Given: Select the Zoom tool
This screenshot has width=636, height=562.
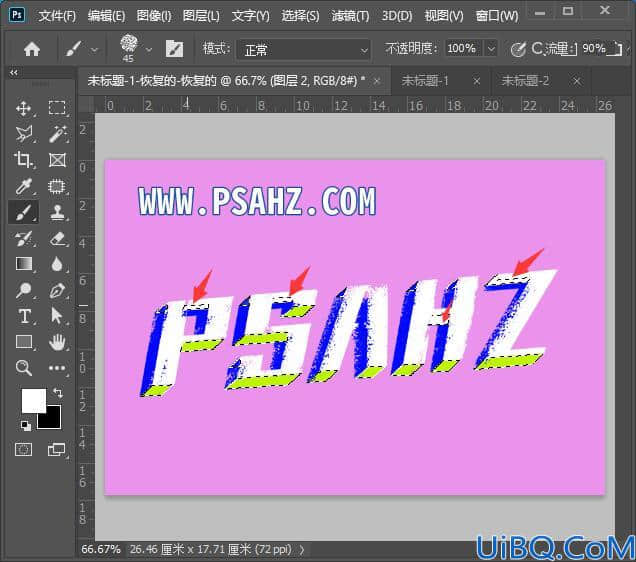Looking at the screenshot, I should 24,368.
